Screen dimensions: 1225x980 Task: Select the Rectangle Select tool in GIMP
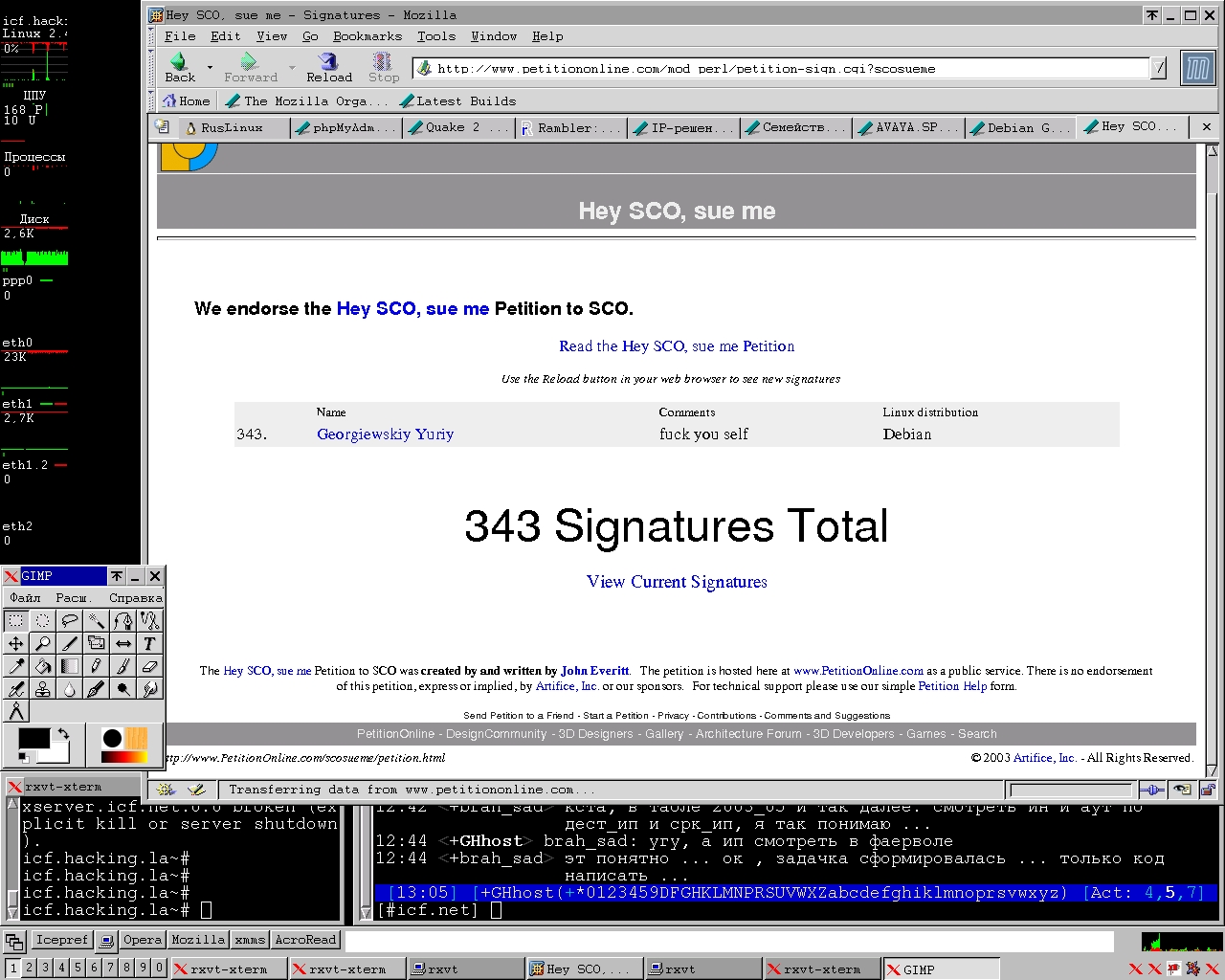(x=16, y=621)
